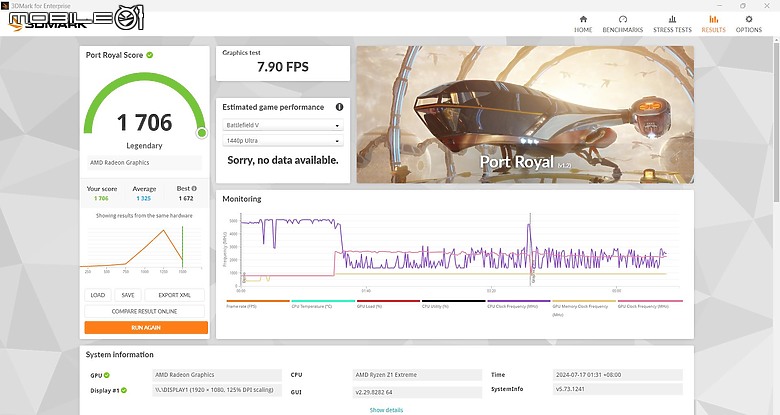Image resolution: width=780 pixels, height=415 pixels.
Task: Click the Show details link
Action: (387, 410)
